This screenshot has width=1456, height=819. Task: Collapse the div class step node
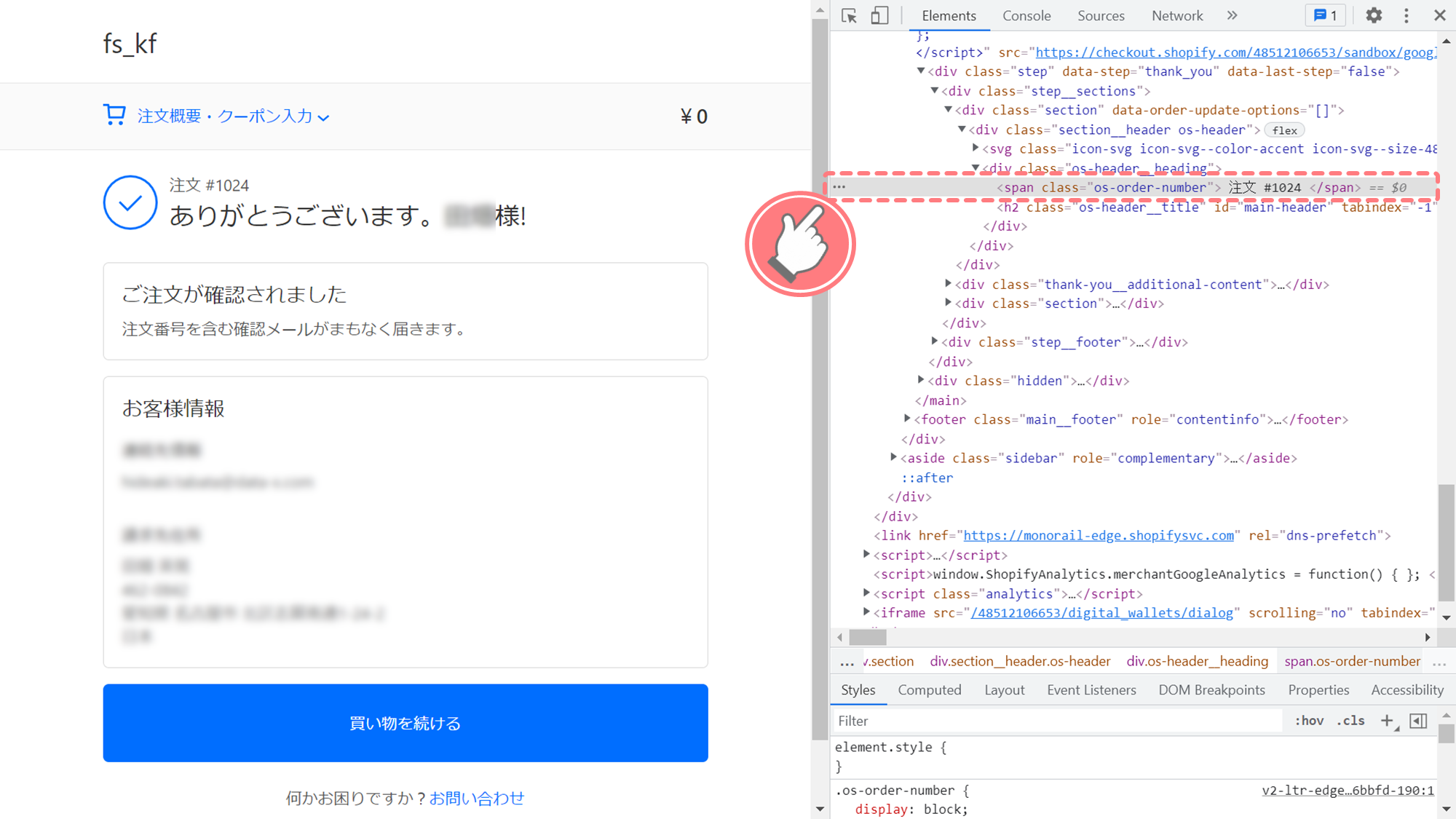click(921, 71)
